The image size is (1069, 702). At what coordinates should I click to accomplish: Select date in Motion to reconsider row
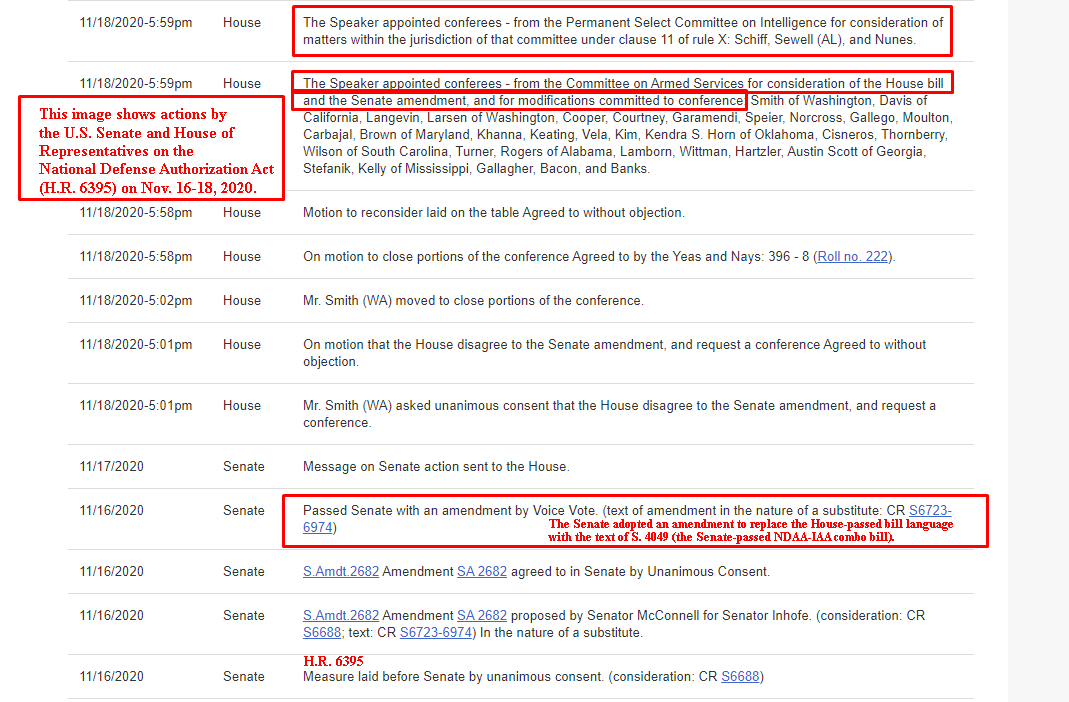[136, 213]
